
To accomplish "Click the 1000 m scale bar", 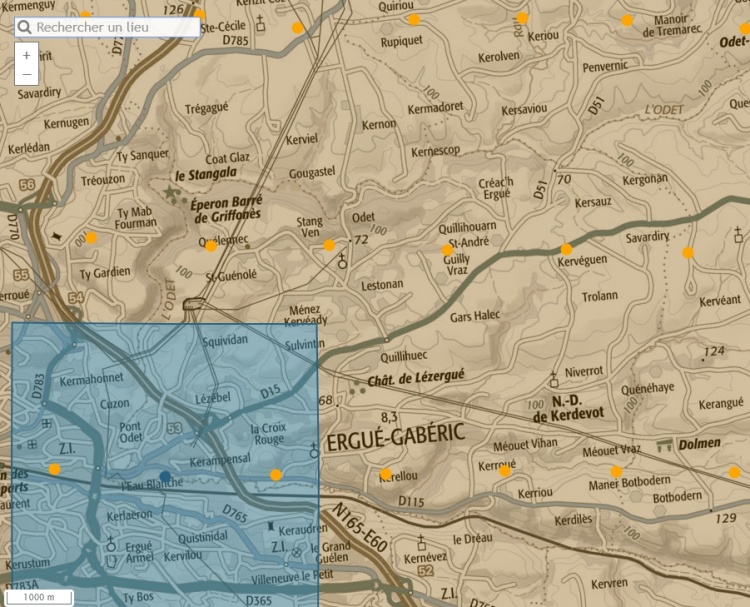I will tap(40, 597).
